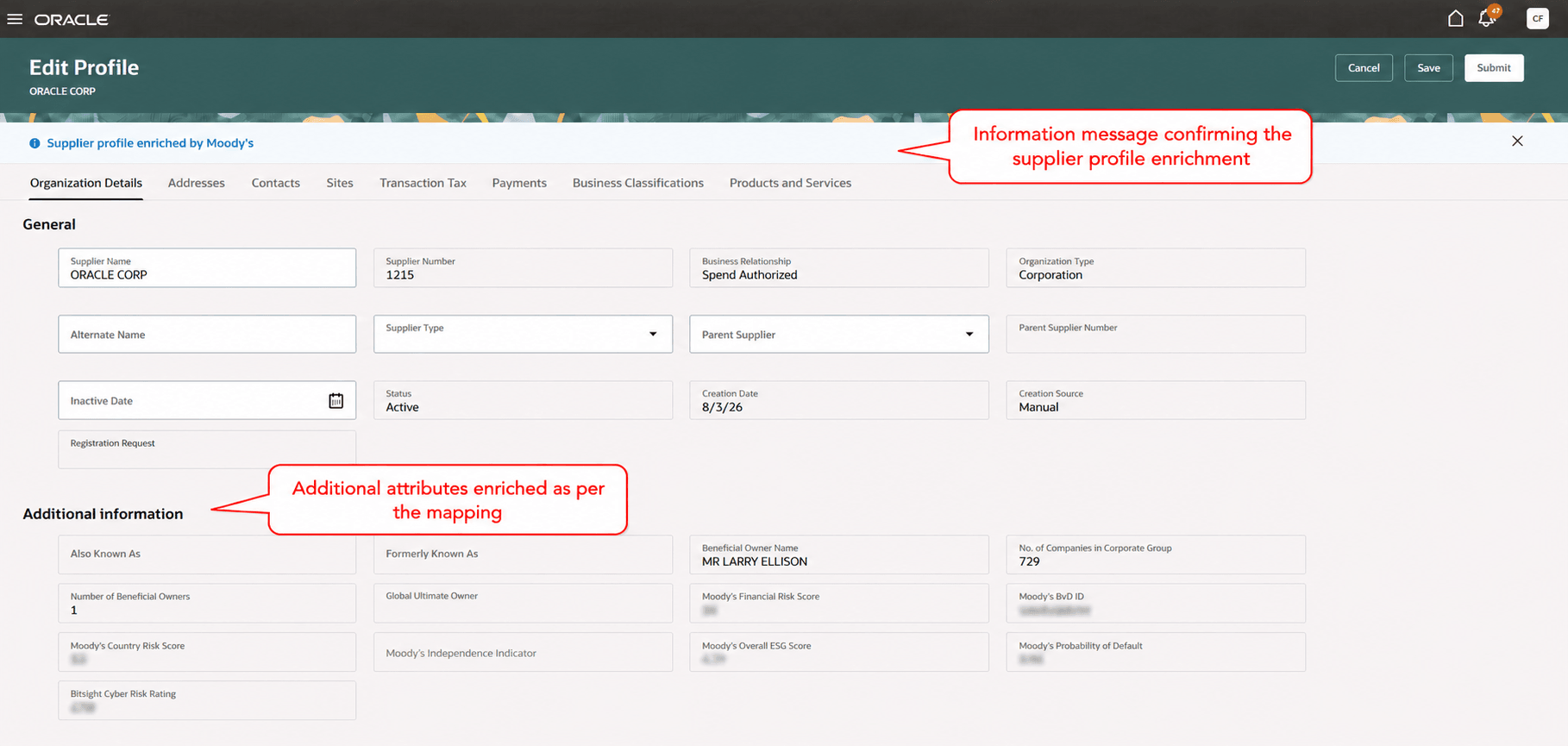Click Beneficial Owner Name MR LARRY ELLISON

click(839, 555)
